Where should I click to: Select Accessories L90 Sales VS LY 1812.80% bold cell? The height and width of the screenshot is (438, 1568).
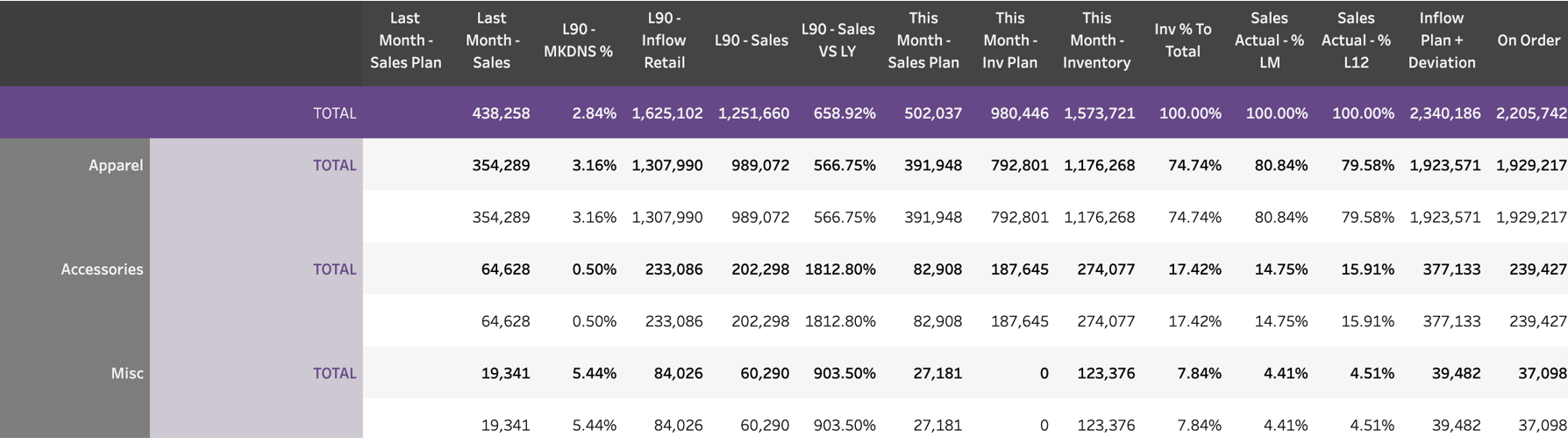(840, 269)
